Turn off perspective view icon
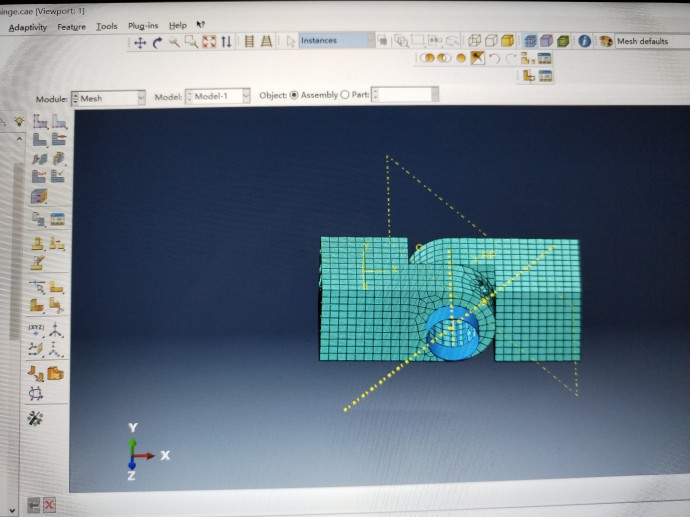This screenshot has height=517, width=690. point(250,41)
